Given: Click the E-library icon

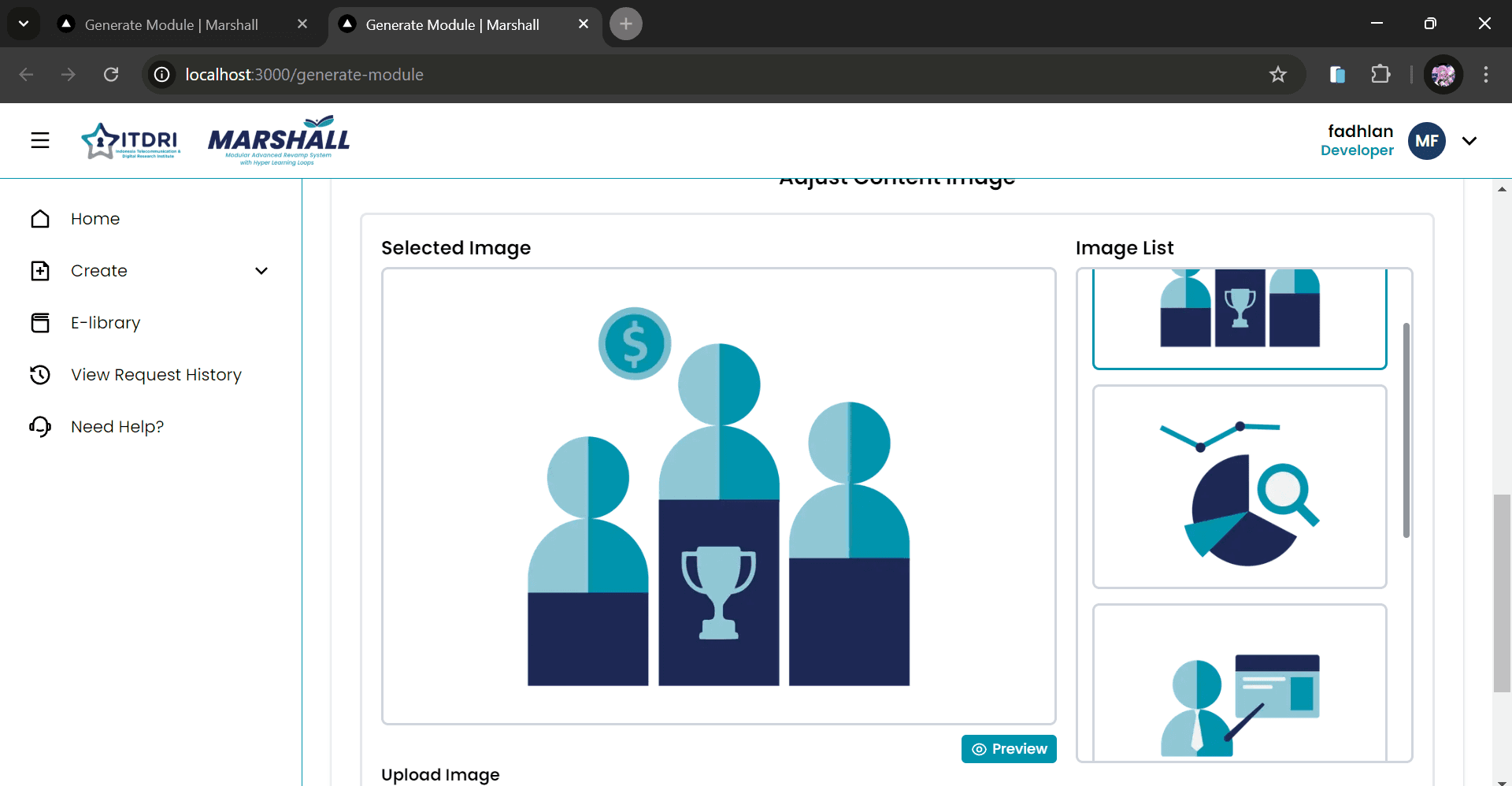Looking at the screenshot, I should (40, 323).
